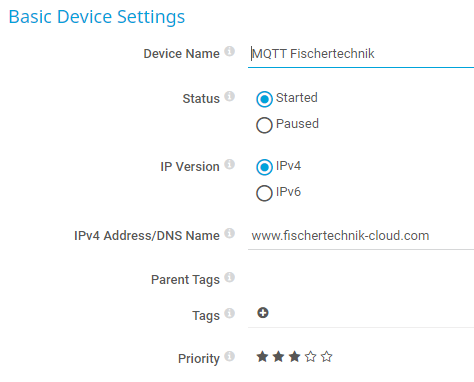Click IP Version info icon
The image size is (474, 382).
pos(229,164)
